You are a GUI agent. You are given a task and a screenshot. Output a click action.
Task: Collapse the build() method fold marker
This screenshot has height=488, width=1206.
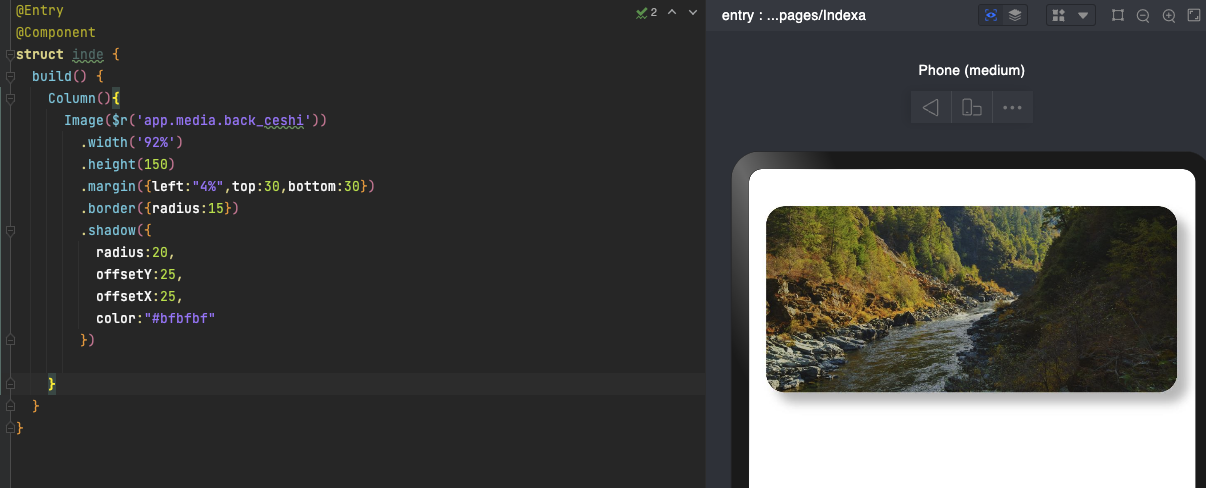[9, 77]
